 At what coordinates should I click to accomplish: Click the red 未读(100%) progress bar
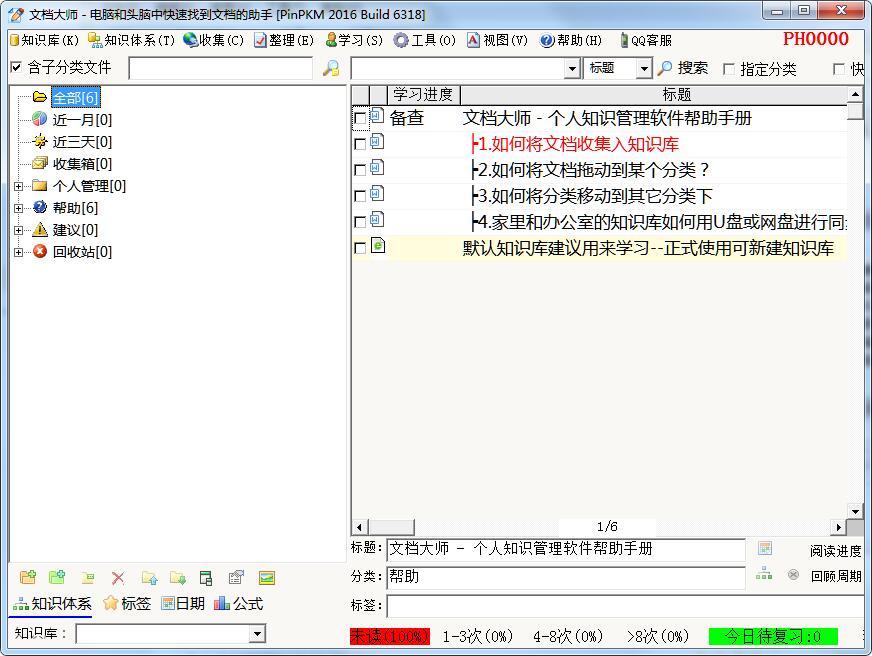click(390, 636)
